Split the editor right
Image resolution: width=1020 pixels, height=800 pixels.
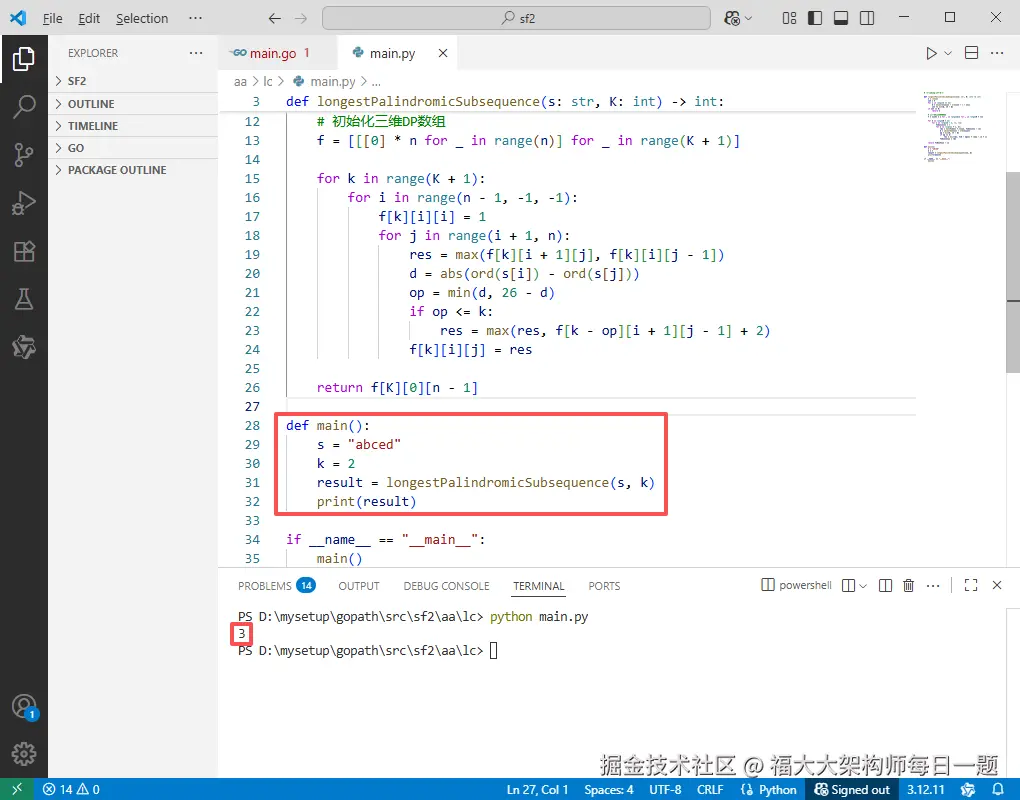tap(971, 53)
